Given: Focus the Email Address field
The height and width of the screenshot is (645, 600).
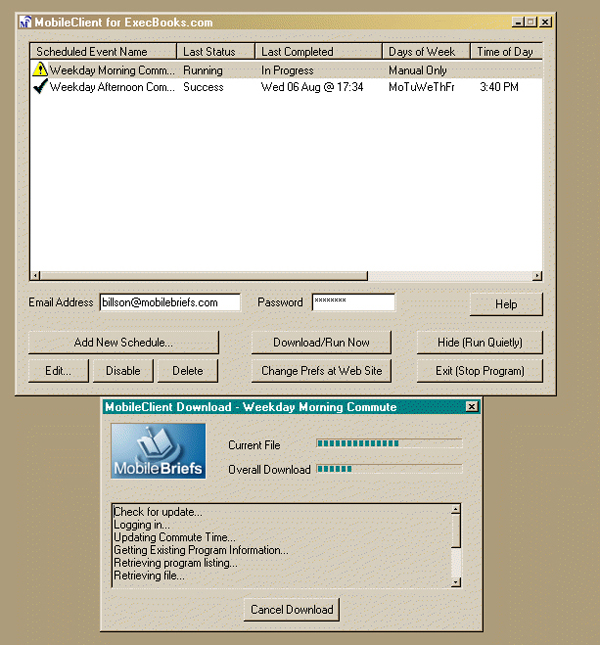Looking at the screenshot, I should pos(170,302).
